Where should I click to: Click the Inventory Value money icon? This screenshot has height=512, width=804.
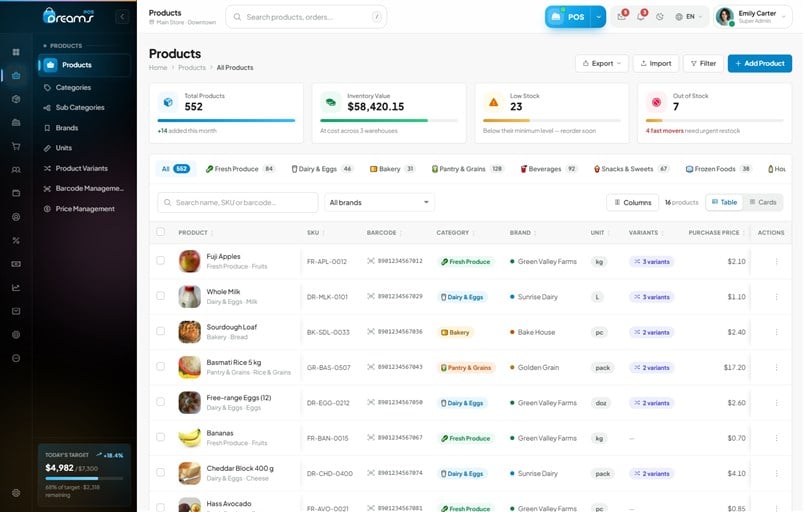click(331, 102)
